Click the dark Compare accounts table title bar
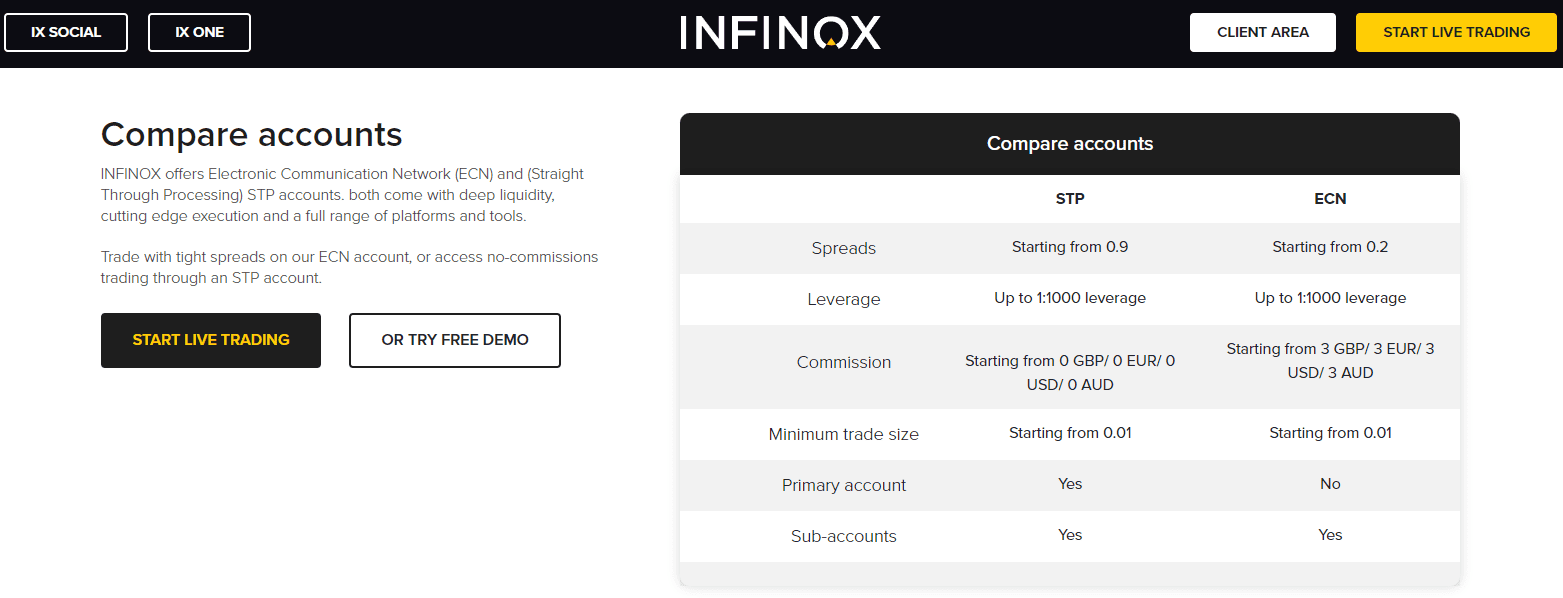 click(1069, 144)
